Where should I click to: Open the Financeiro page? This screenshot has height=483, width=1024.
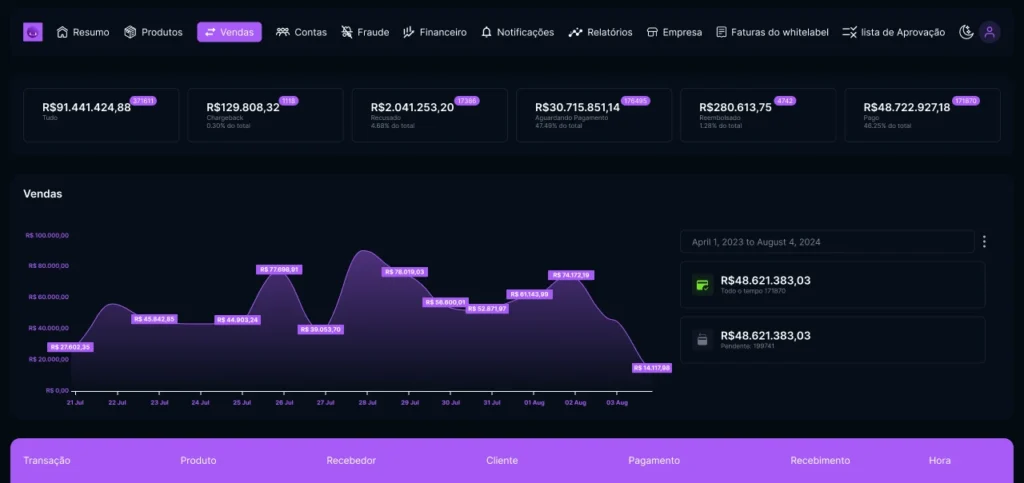click(x=434, y=32)
